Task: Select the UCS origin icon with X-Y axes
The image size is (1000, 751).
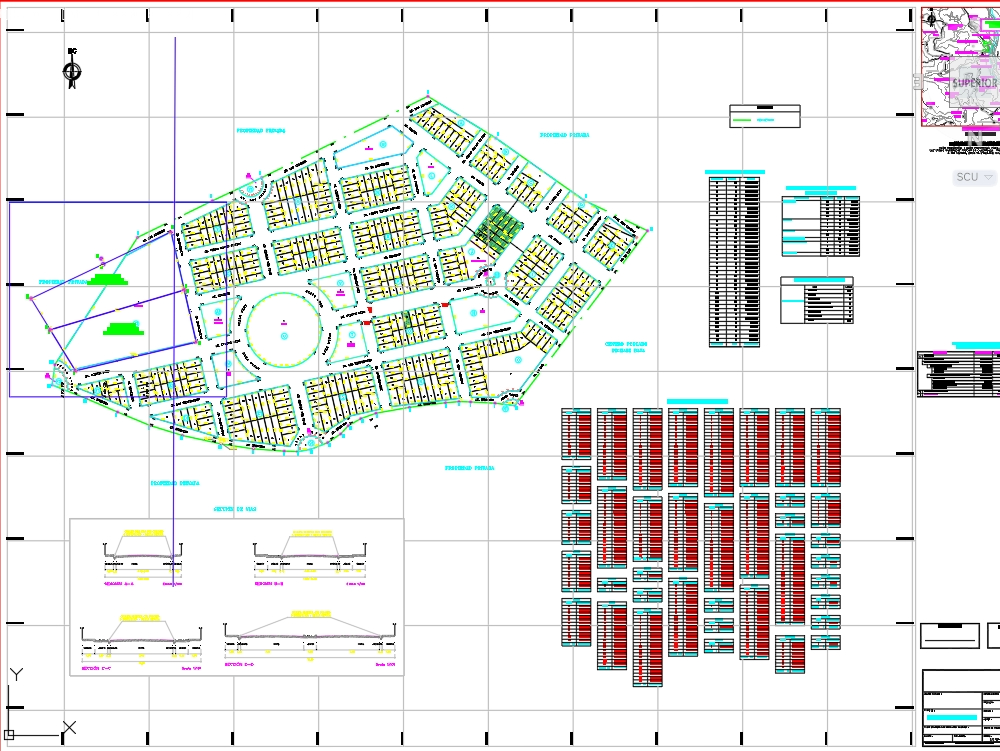Action: 40,703
